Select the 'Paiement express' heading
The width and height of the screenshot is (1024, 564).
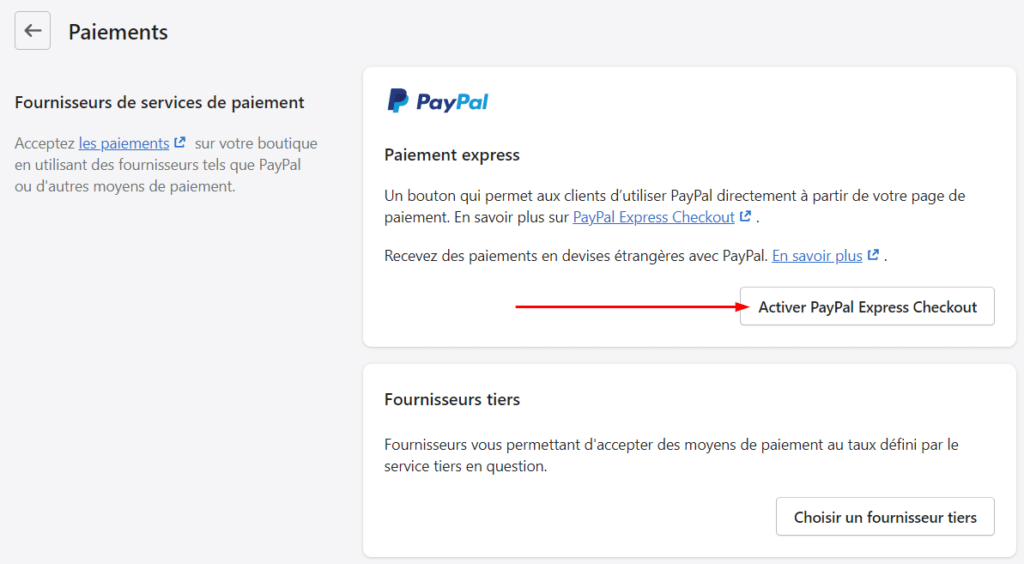tap(452, 155)
